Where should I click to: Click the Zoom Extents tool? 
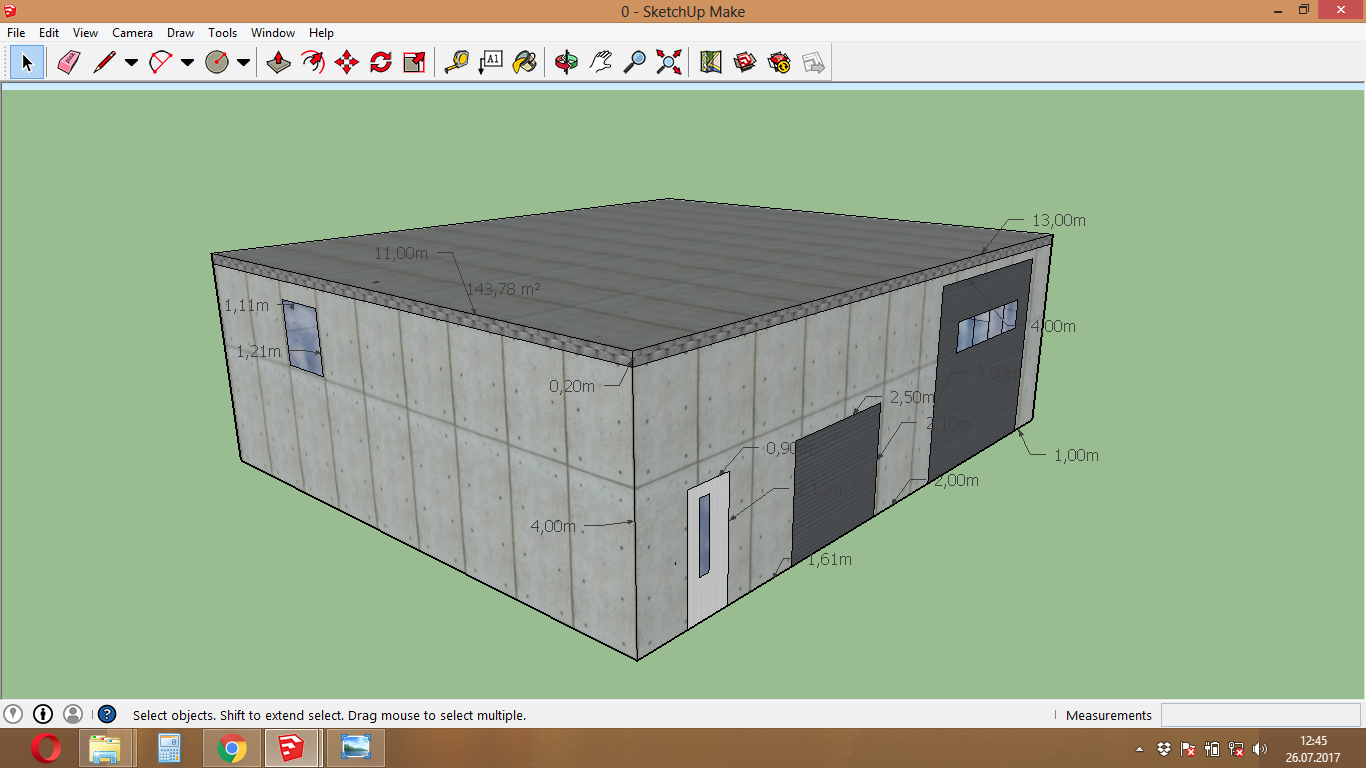click(668, 63)
